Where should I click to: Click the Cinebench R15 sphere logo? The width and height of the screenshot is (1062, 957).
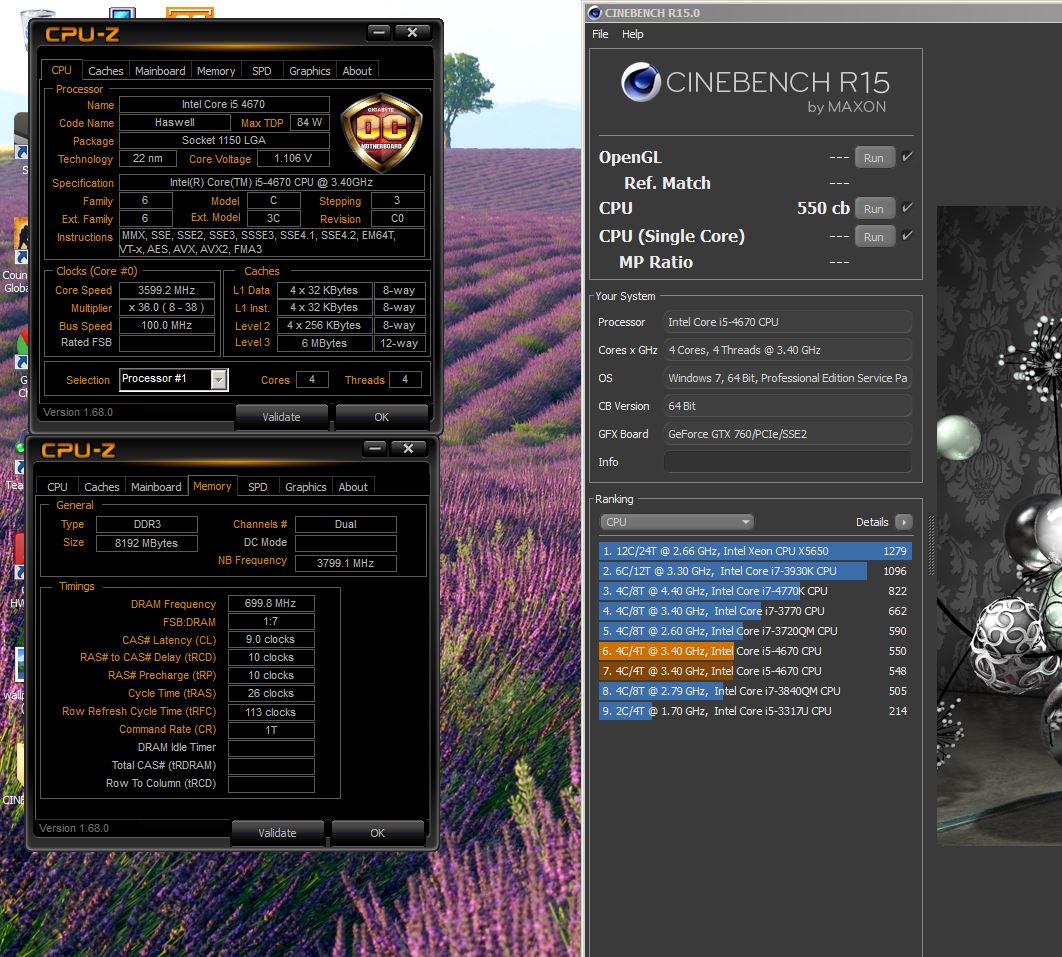640,82
